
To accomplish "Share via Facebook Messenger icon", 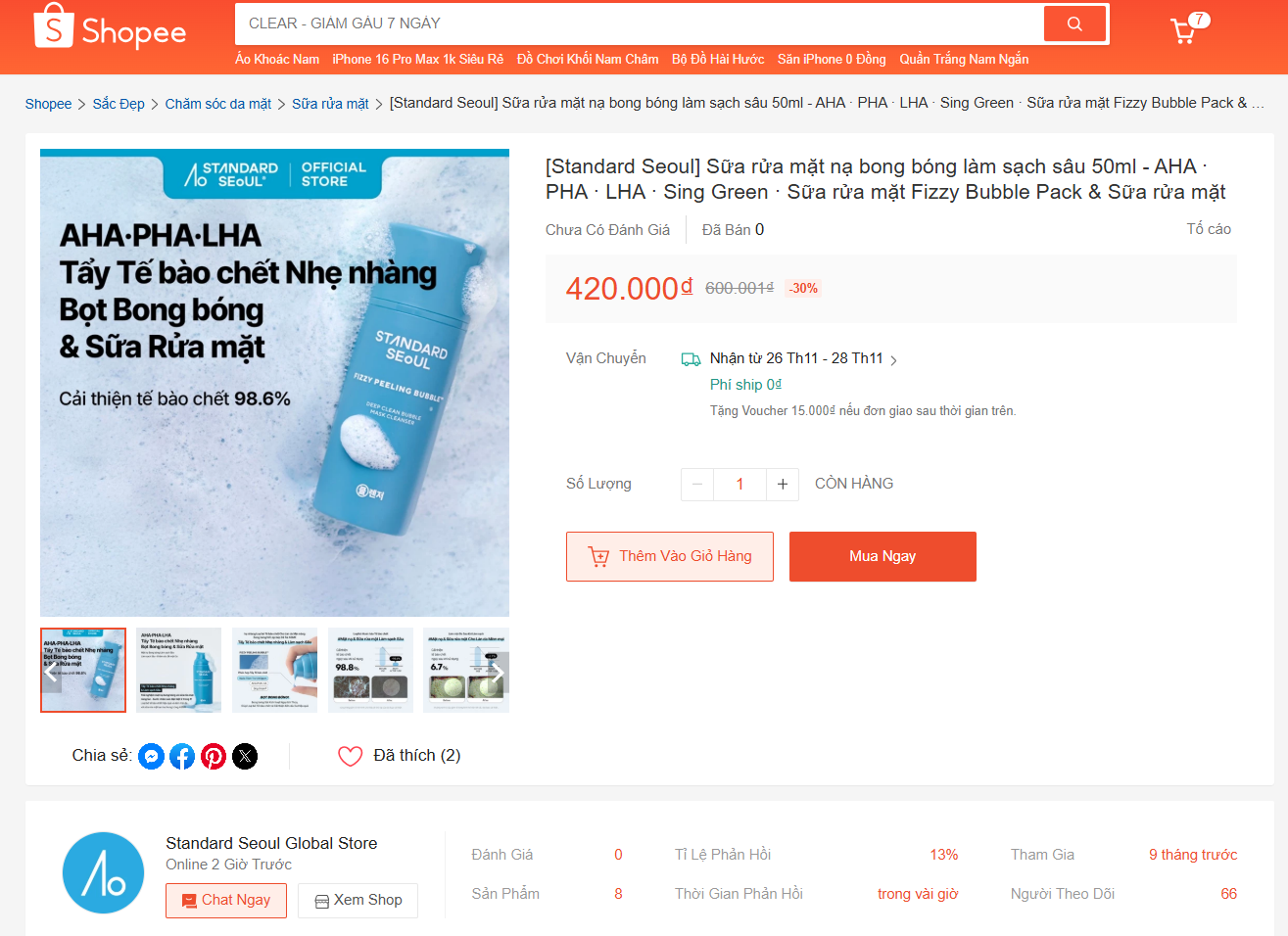I will 151,756.
